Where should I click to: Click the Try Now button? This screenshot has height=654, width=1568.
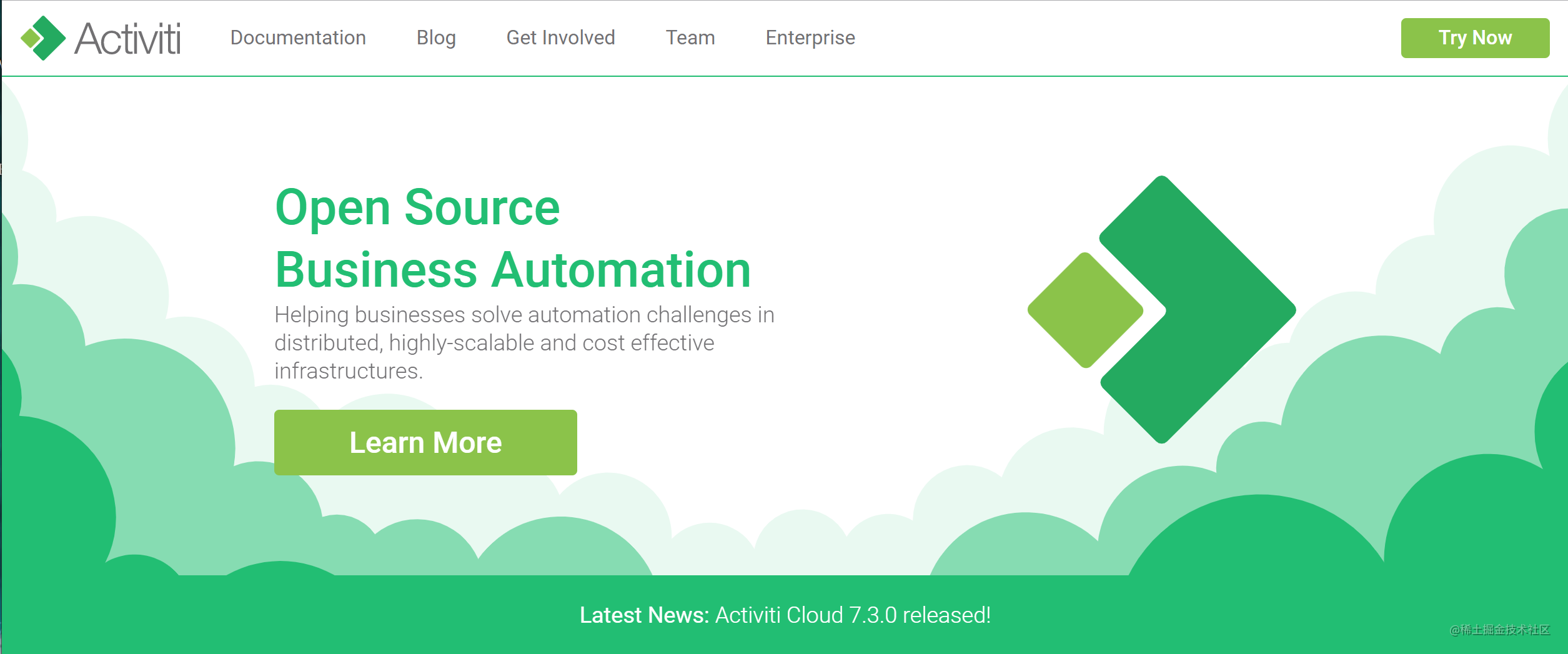(1475, 38)
